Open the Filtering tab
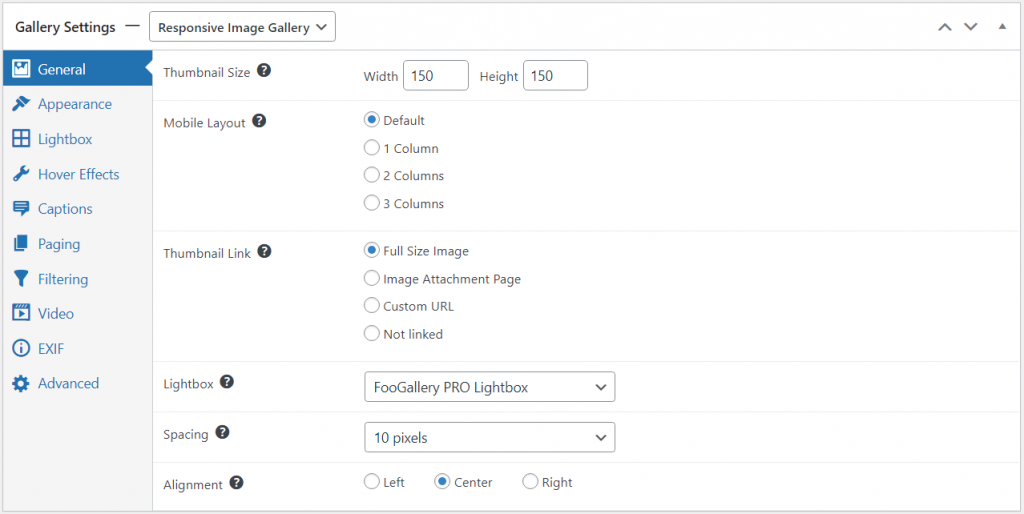The height and width of the screenshot is (514, 1024). coord(78,279)
